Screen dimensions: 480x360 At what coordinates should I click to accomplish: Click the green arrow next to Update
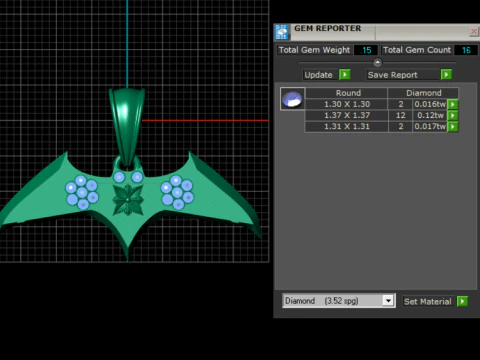coord(345,75)
